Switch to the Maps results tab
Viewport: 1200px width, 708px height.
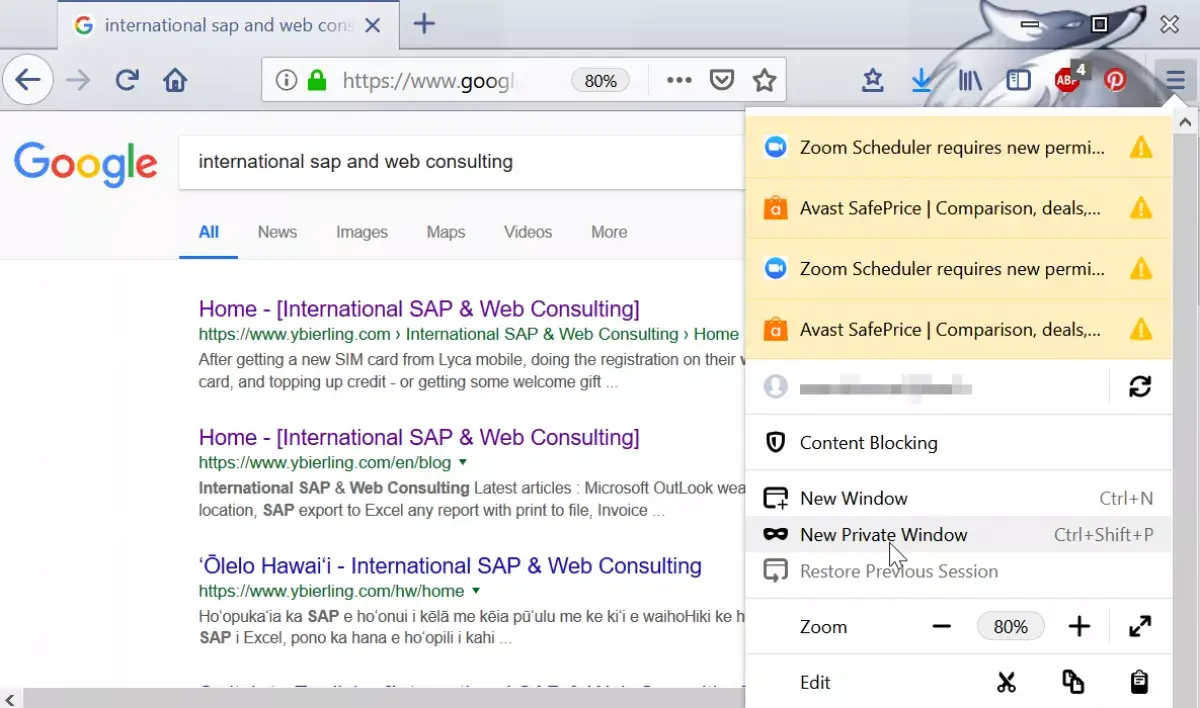pos(446,232)
